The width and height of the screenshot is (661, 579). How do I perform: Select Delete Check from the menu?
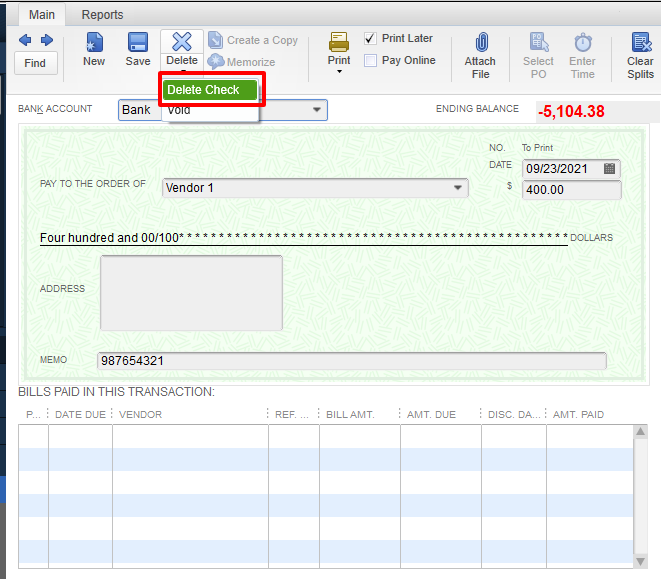210,90
